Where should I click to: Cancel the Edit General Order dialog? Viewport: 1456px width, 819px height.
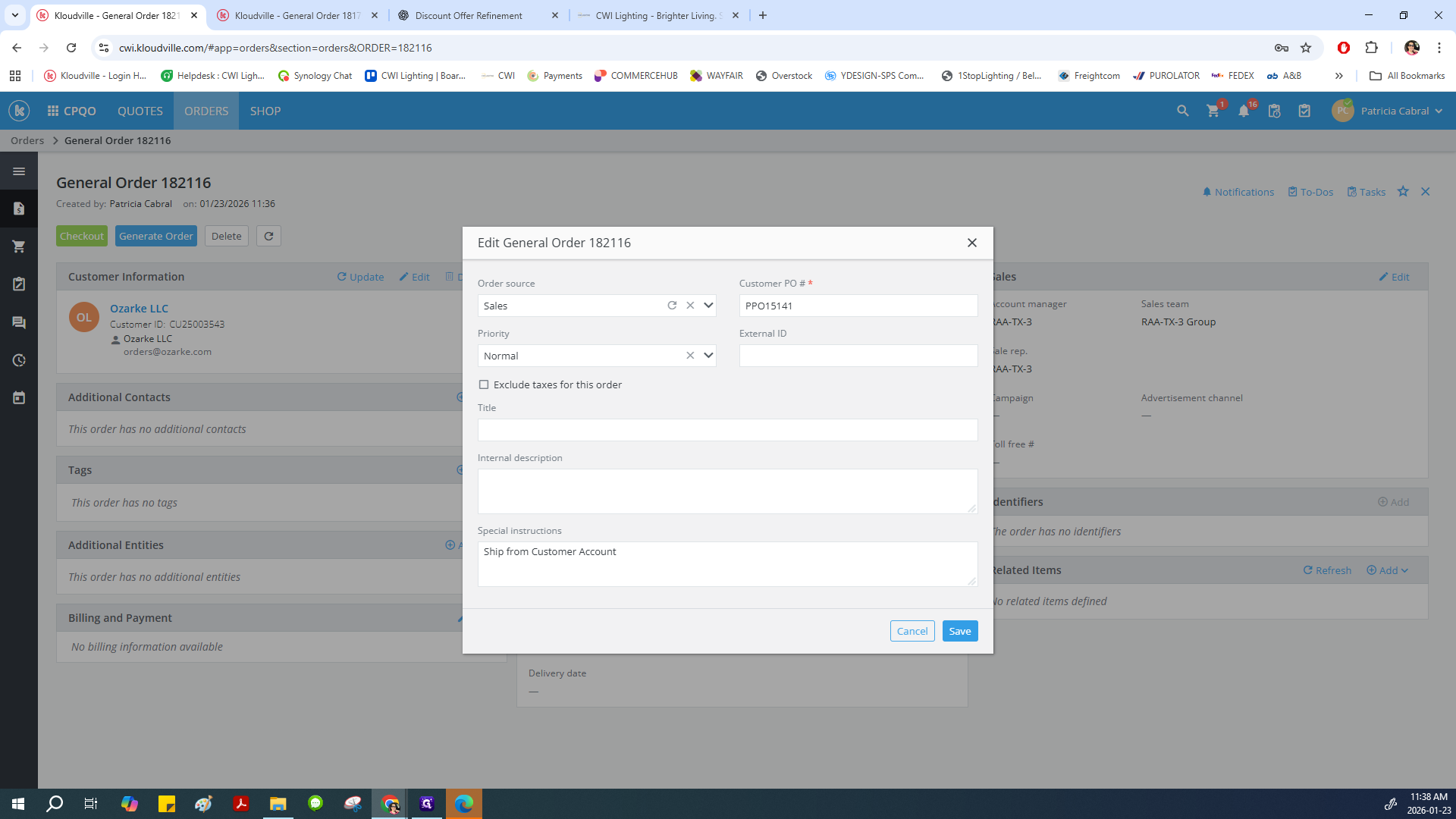[912, 632]
